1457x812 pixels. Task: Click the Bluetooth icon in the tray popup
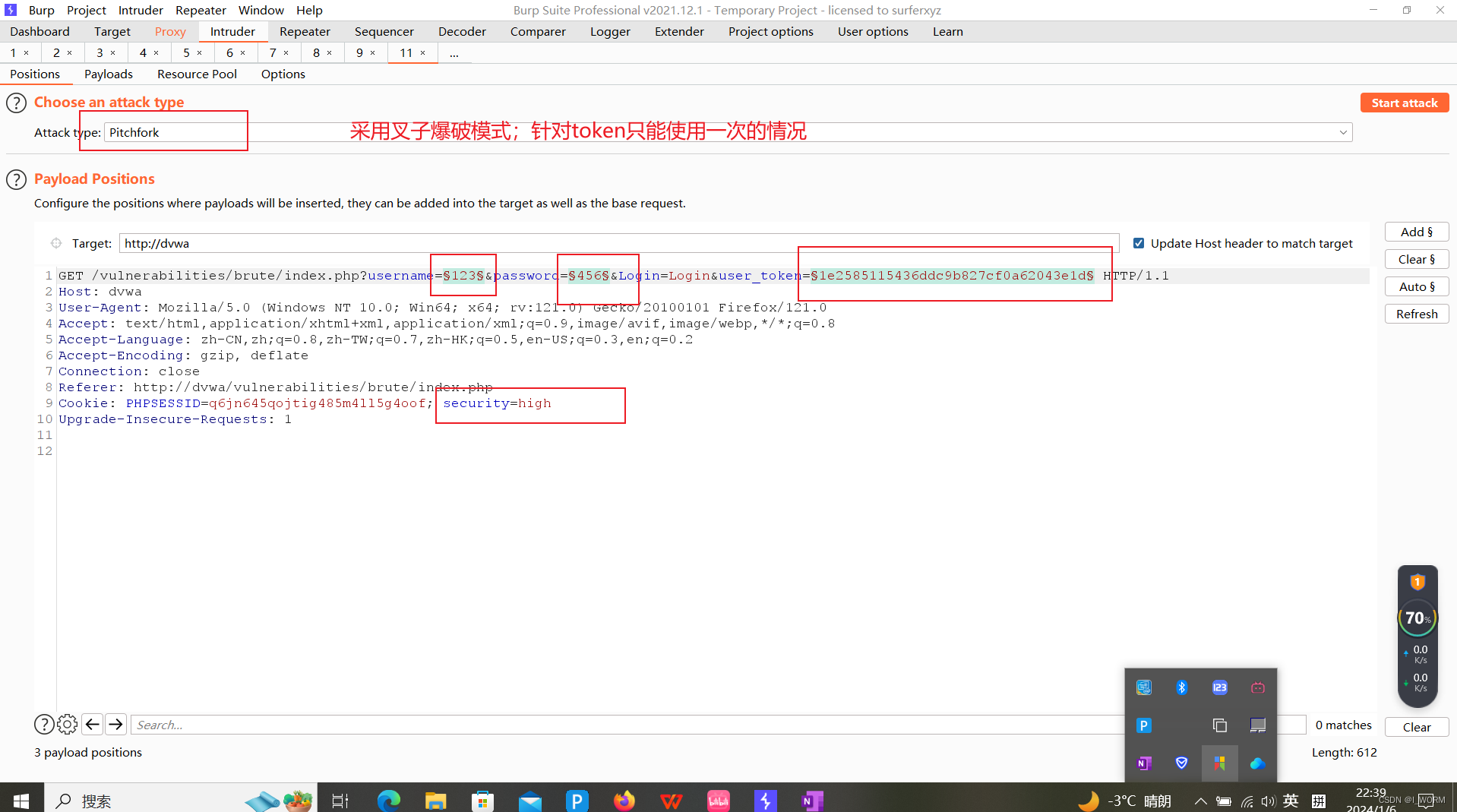[x=1182, y=687]
